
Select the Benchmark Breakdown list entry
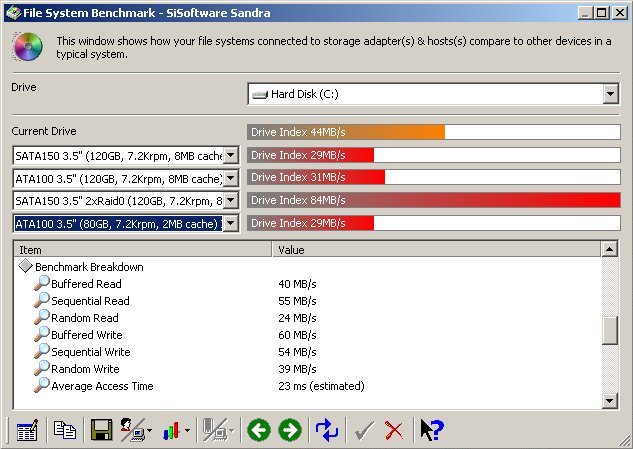point(88,267)
